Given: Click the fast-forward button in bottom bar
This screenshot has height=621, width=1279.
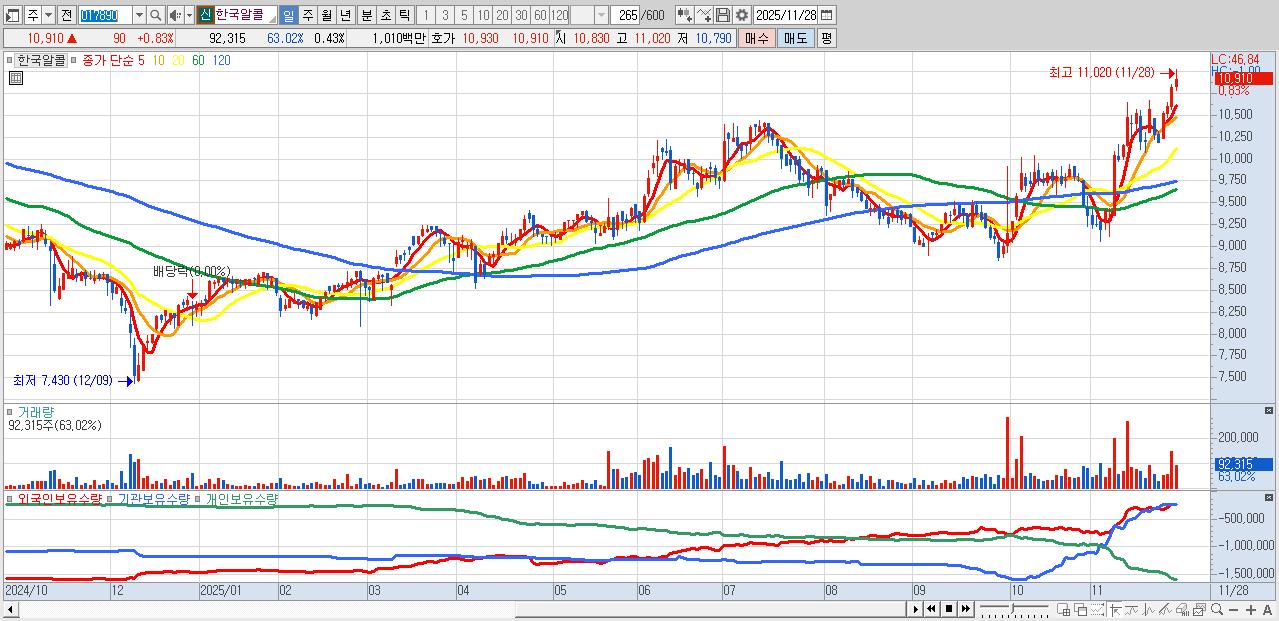Looking at the screenshot, I should pos(966,609).
